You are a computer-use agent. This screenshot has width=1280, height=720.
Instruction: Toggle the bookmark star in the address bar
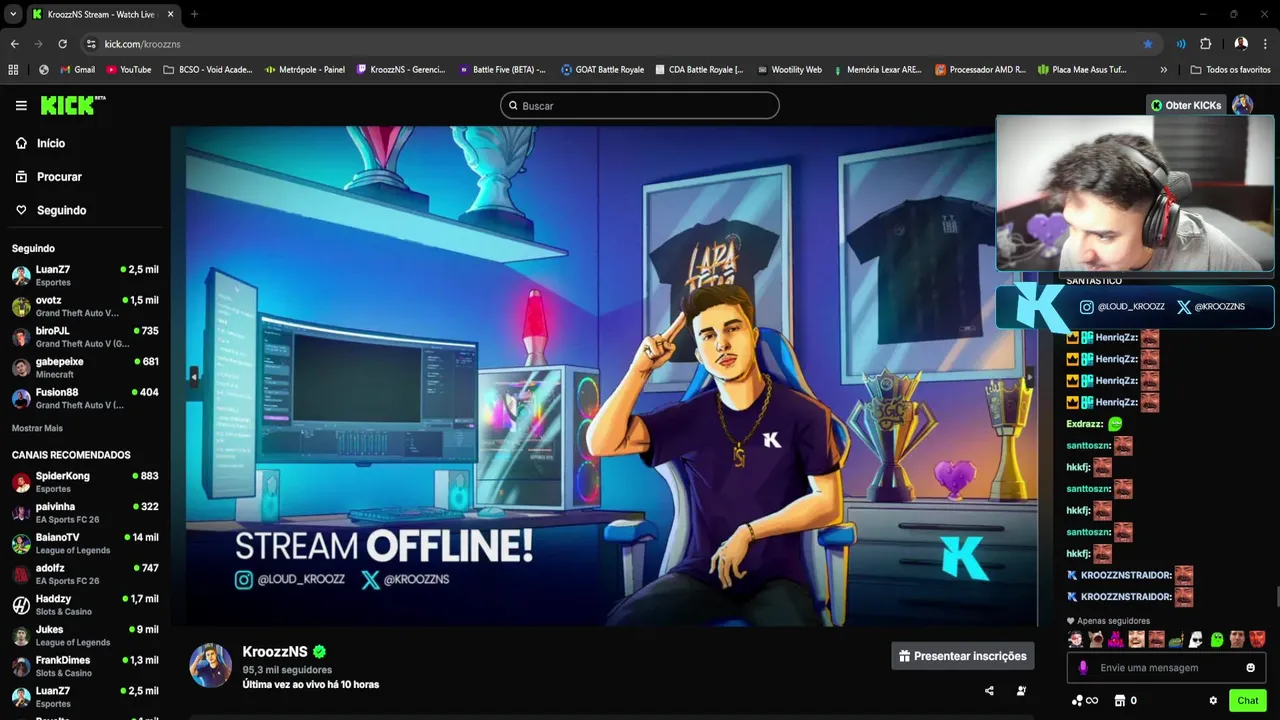click(x=1148, y=44)
